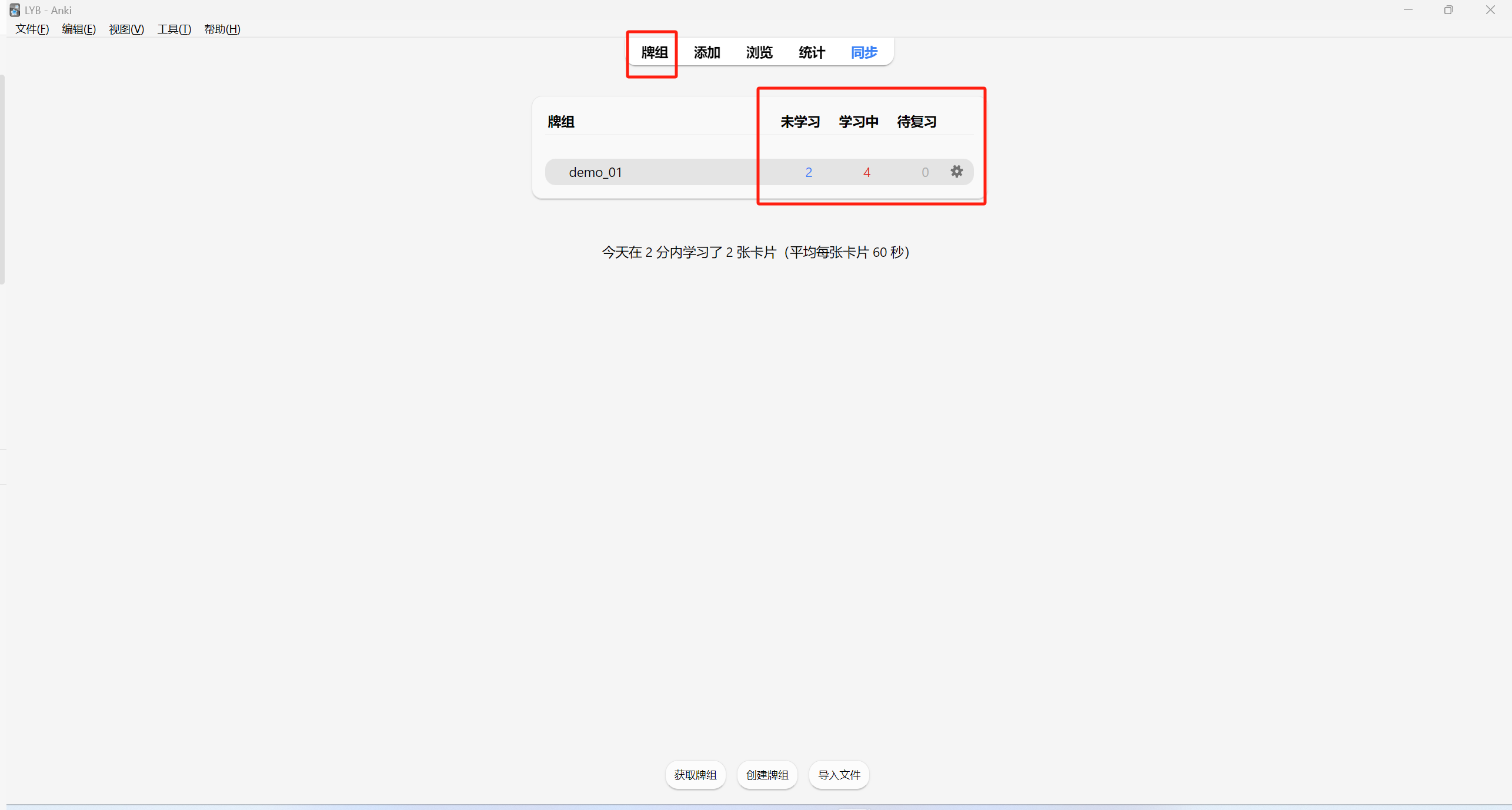The width and height of the screenshot is (1512, 810).
Task: Switch to the 牌组 decks view
Action: (654, 52)
